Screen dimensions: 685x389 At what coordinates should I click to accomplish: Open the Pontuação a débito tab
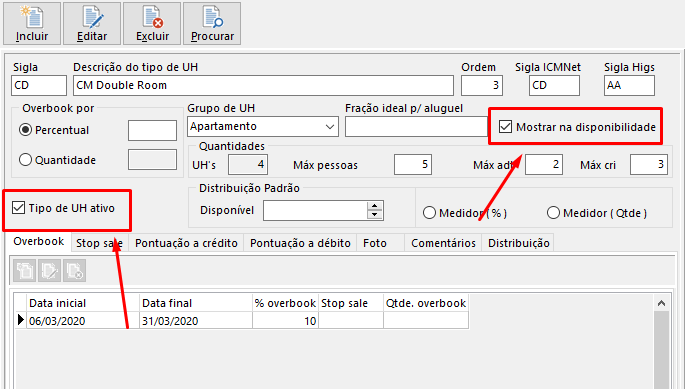(x=300, y=243)
